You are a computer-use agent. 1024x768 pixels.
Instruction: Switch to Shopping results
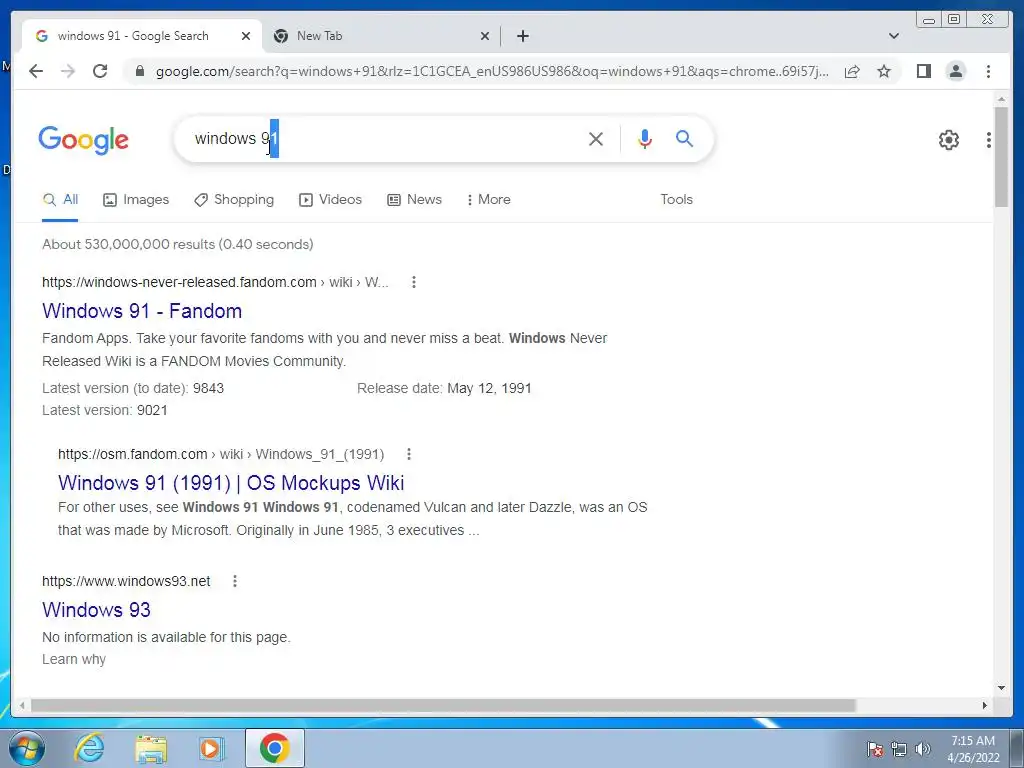point(234,199)
